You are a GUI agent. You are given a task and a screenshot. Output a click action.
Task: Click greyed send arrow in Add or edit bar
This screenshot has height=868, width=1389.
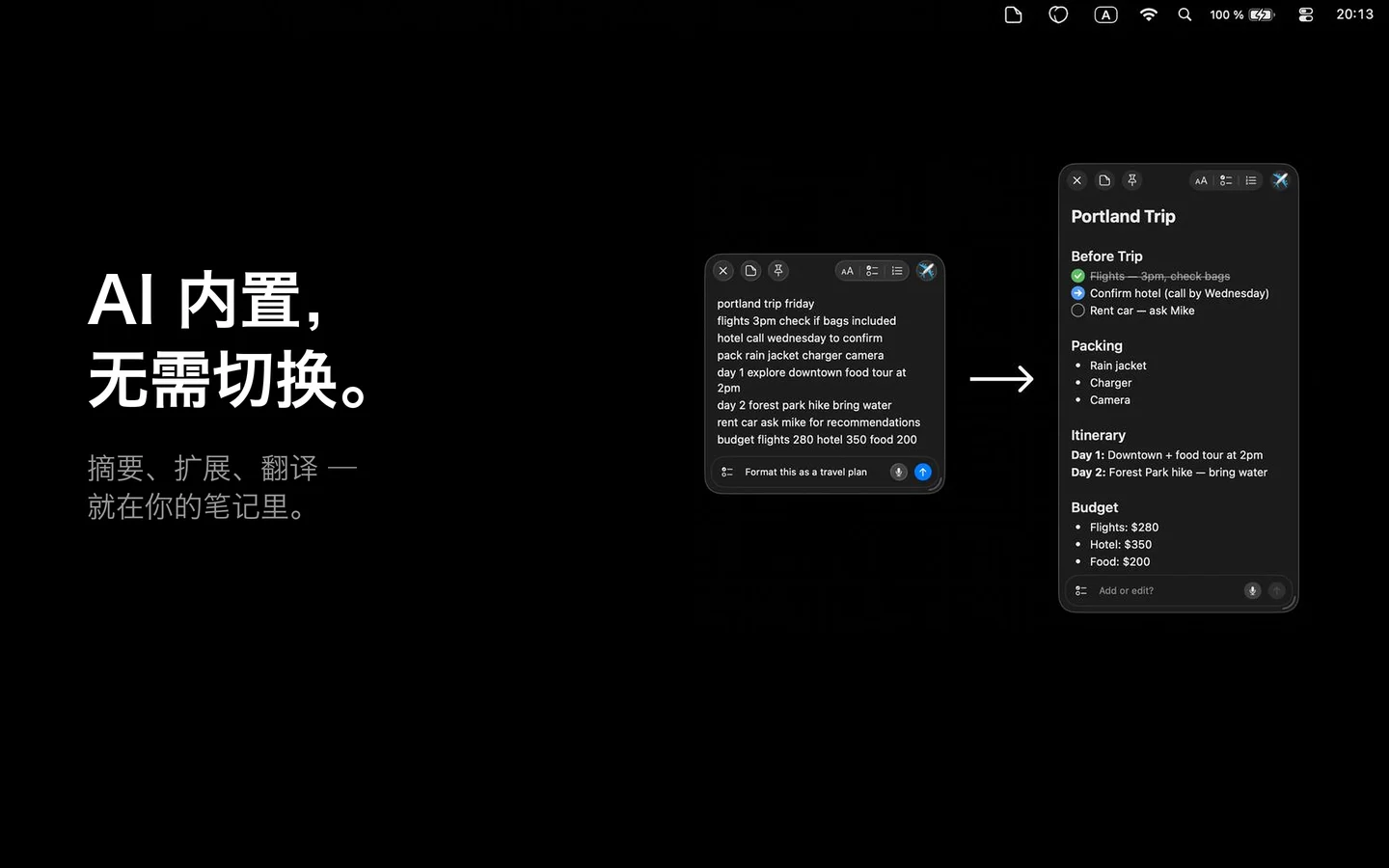1277,590
